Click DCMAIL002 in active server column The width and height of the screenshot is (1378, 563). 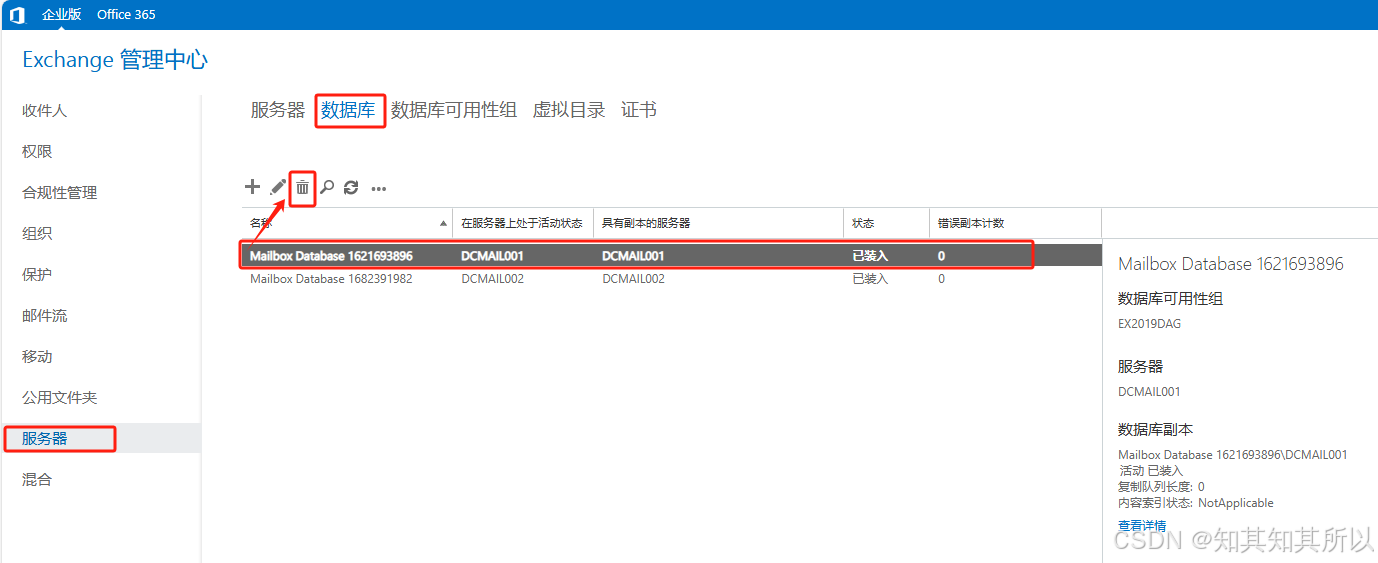(492, 279)
